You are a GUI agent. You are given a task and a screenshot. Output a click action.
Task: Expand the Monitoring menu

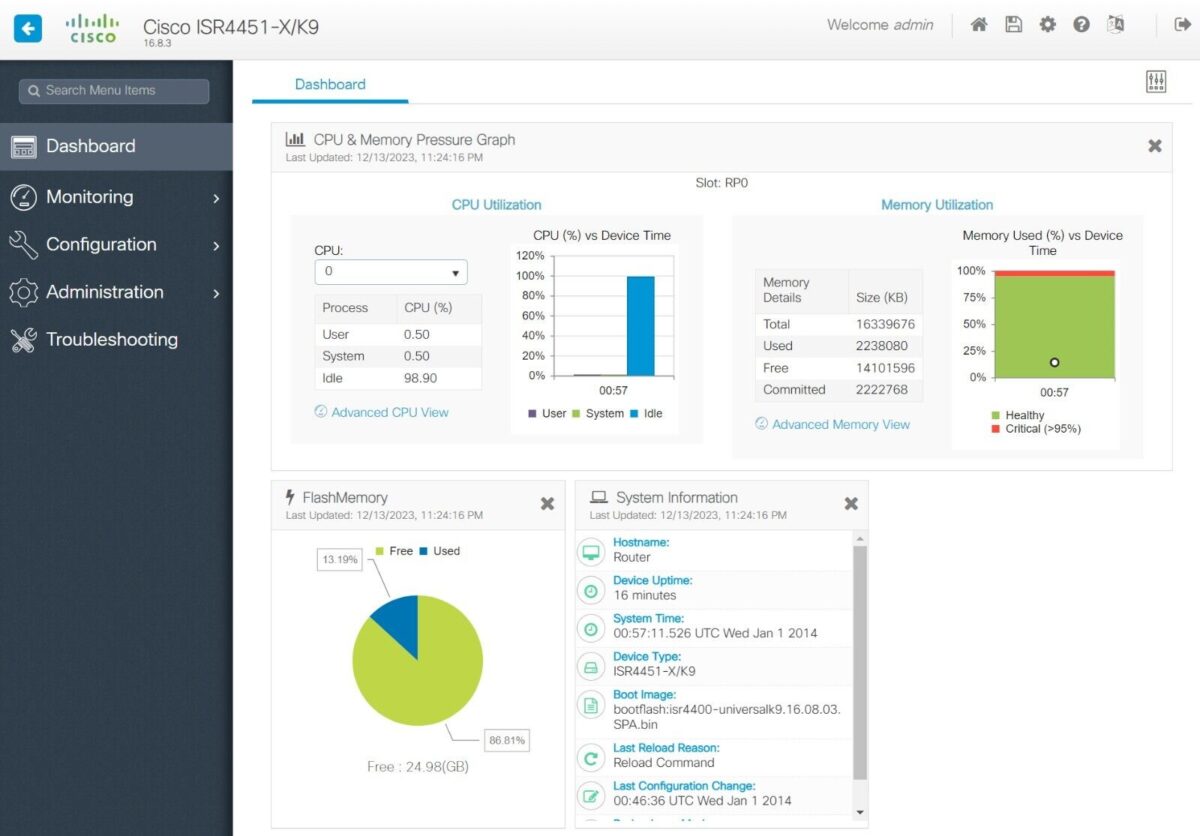click(x=116, y=197)
